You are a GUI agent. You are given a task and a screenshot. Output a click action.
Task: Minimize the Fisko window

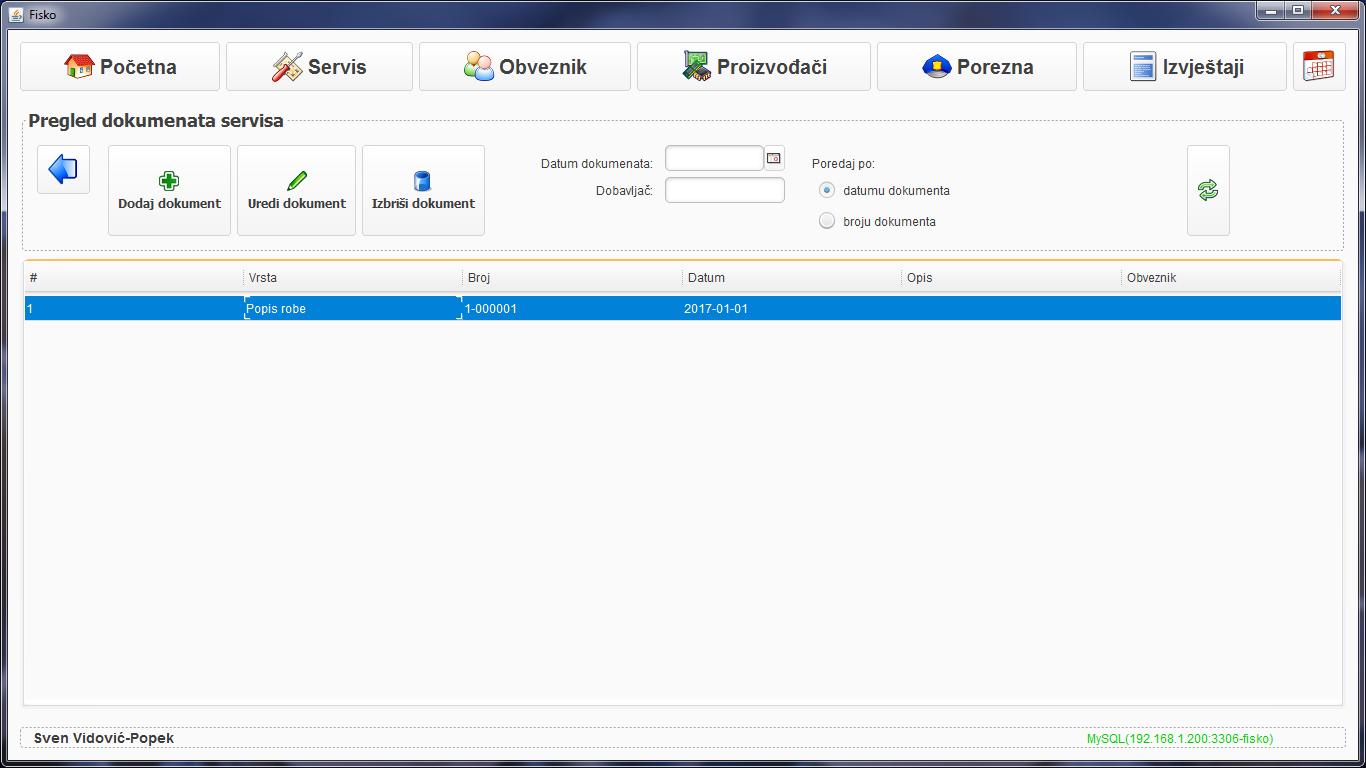point(1271,10)
